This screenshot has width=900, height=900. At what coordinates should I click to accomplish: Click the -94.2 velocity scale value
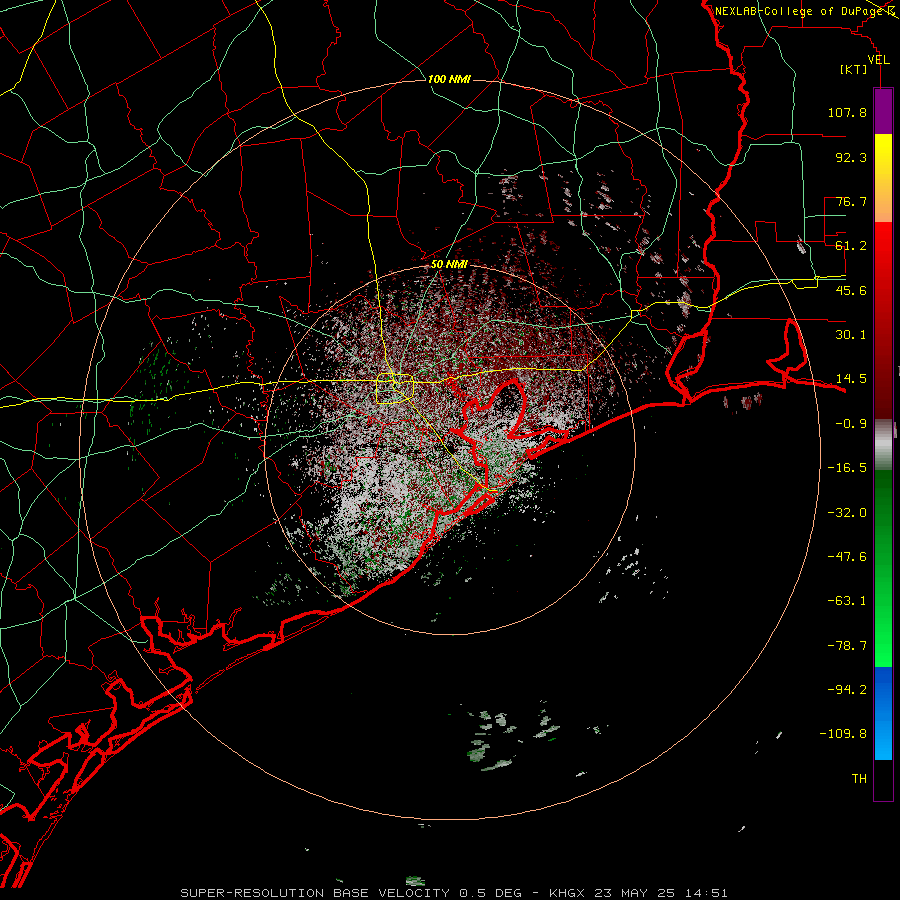[x=847, y=690]
